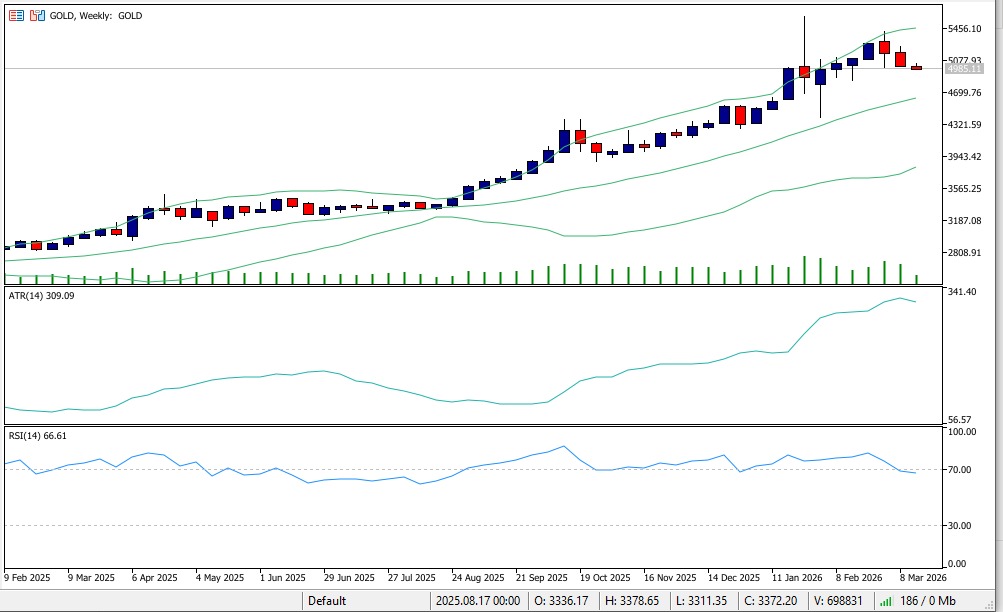Click the open price O: 3336.17 field
Image resolution: width=1003 pixels, height=612 pixels.
click(x=562, y=601)
